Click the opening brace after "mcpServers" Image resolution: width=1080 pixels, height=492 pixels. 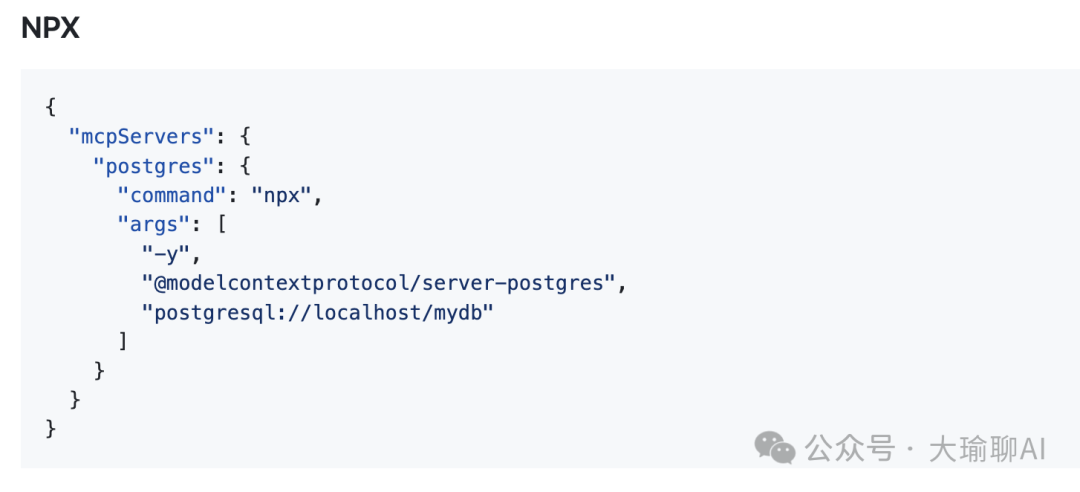pos(246,136)
